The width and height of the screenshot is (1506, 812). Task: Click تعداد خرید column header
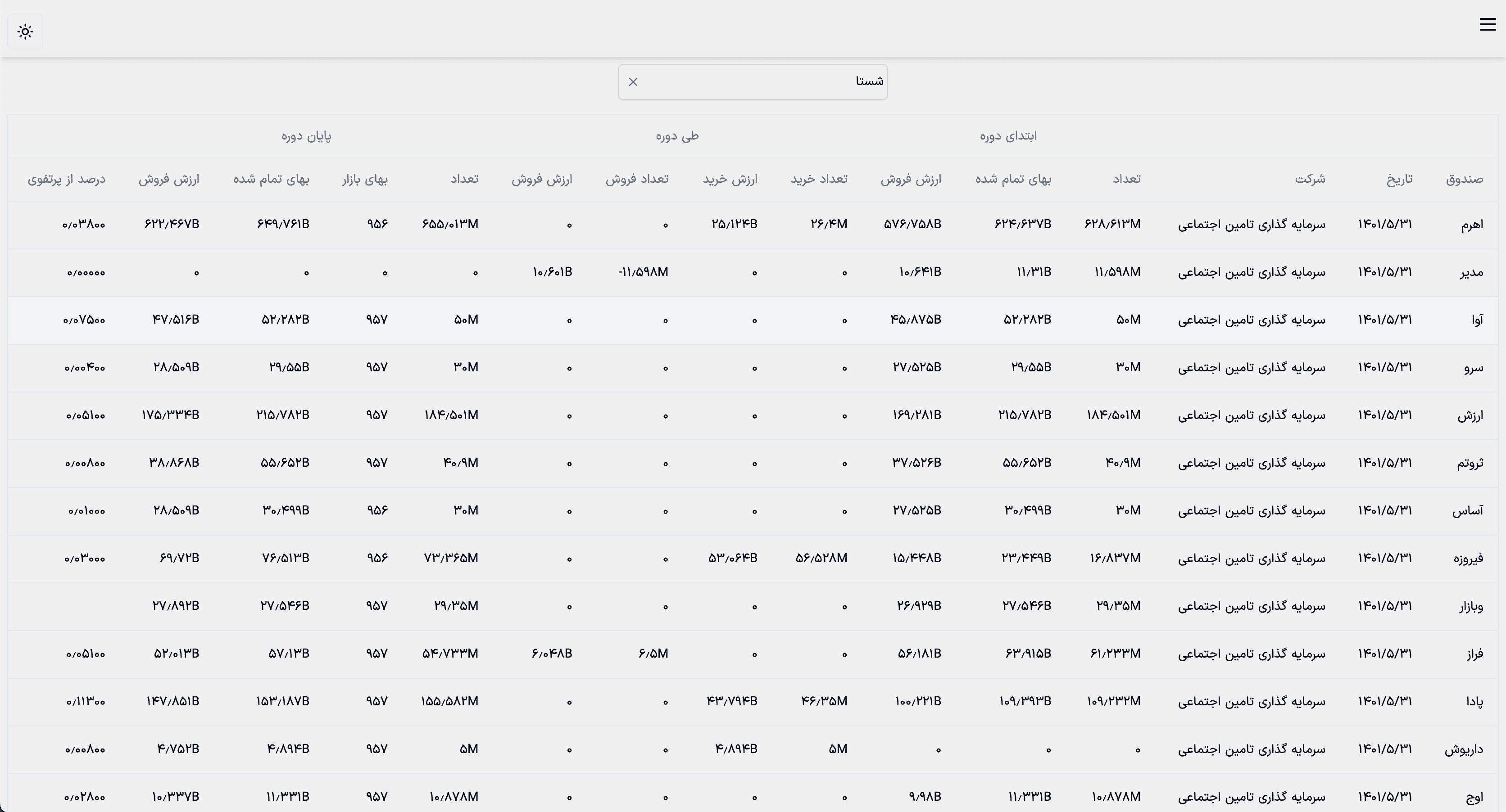[x=818, y=179]
